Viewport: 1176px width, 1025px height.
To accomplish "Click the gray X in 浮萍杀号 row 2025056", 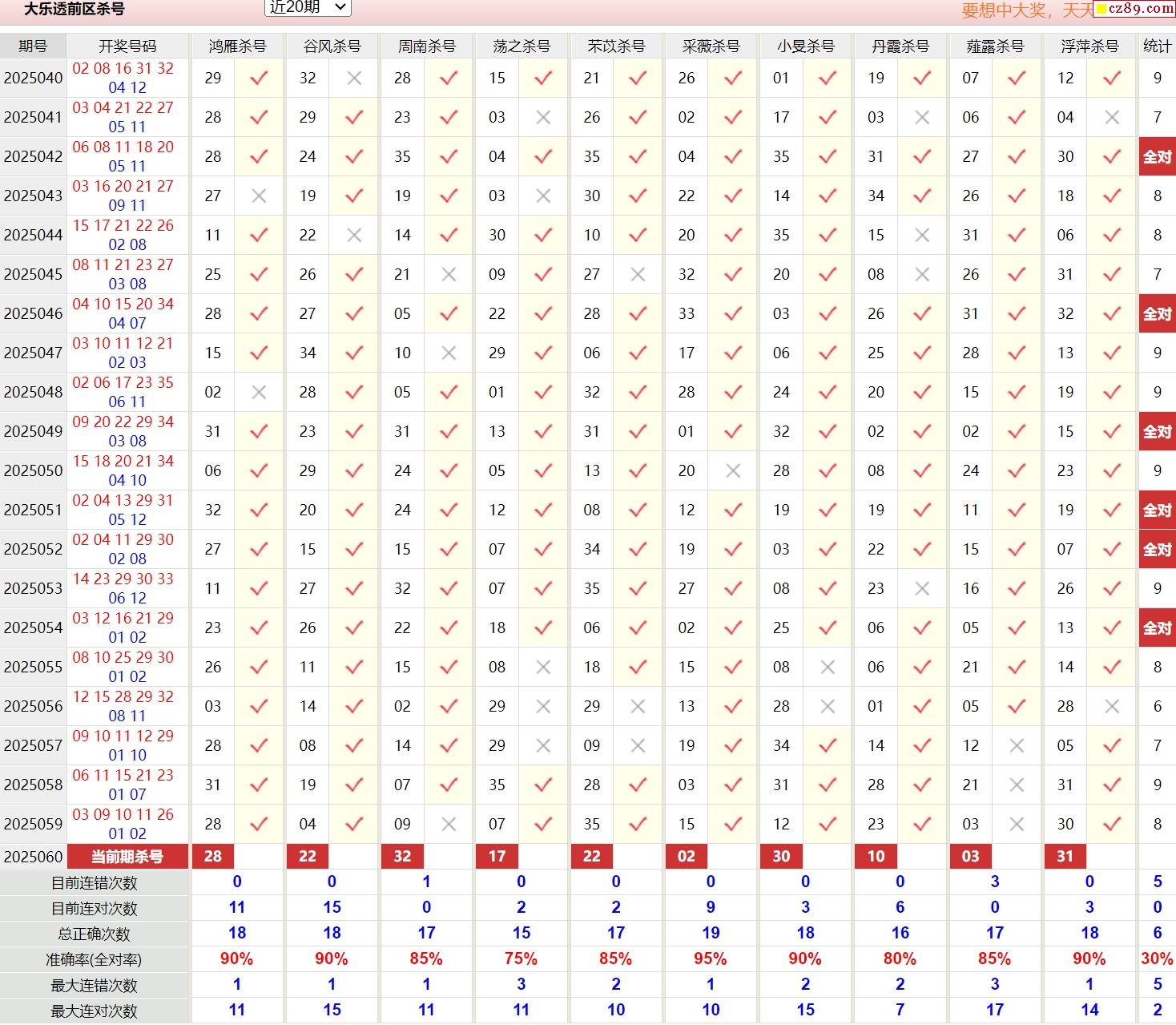I will [1111, 707].
